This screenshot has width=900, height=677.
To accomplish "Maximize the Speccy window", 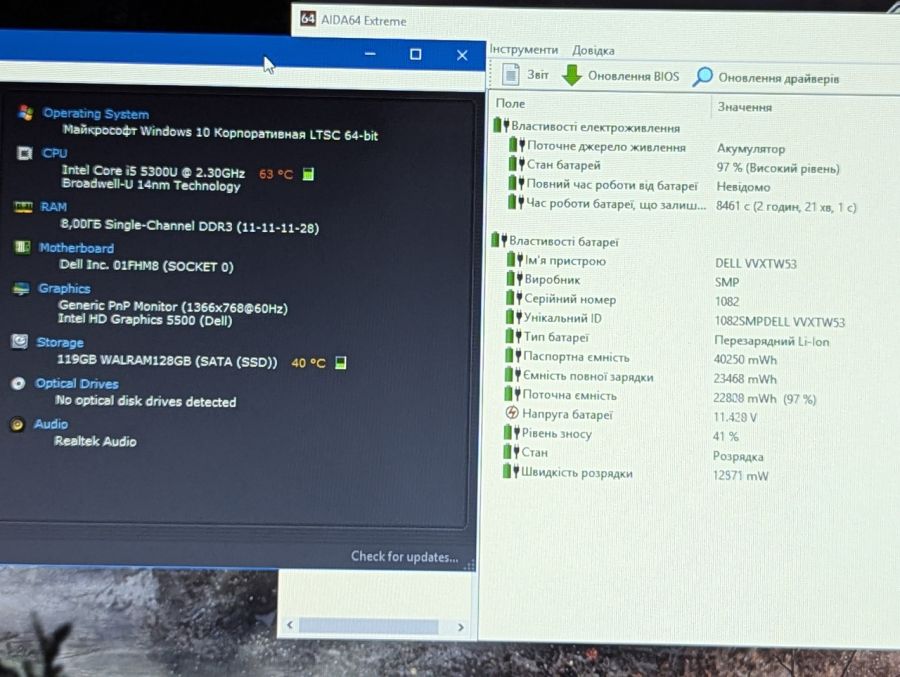I will coord(416,55).
